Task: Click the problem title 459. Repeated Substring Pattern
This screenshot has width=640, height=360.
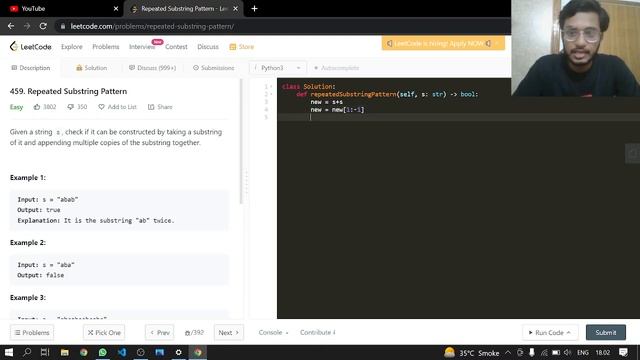Action: [69, 91]
